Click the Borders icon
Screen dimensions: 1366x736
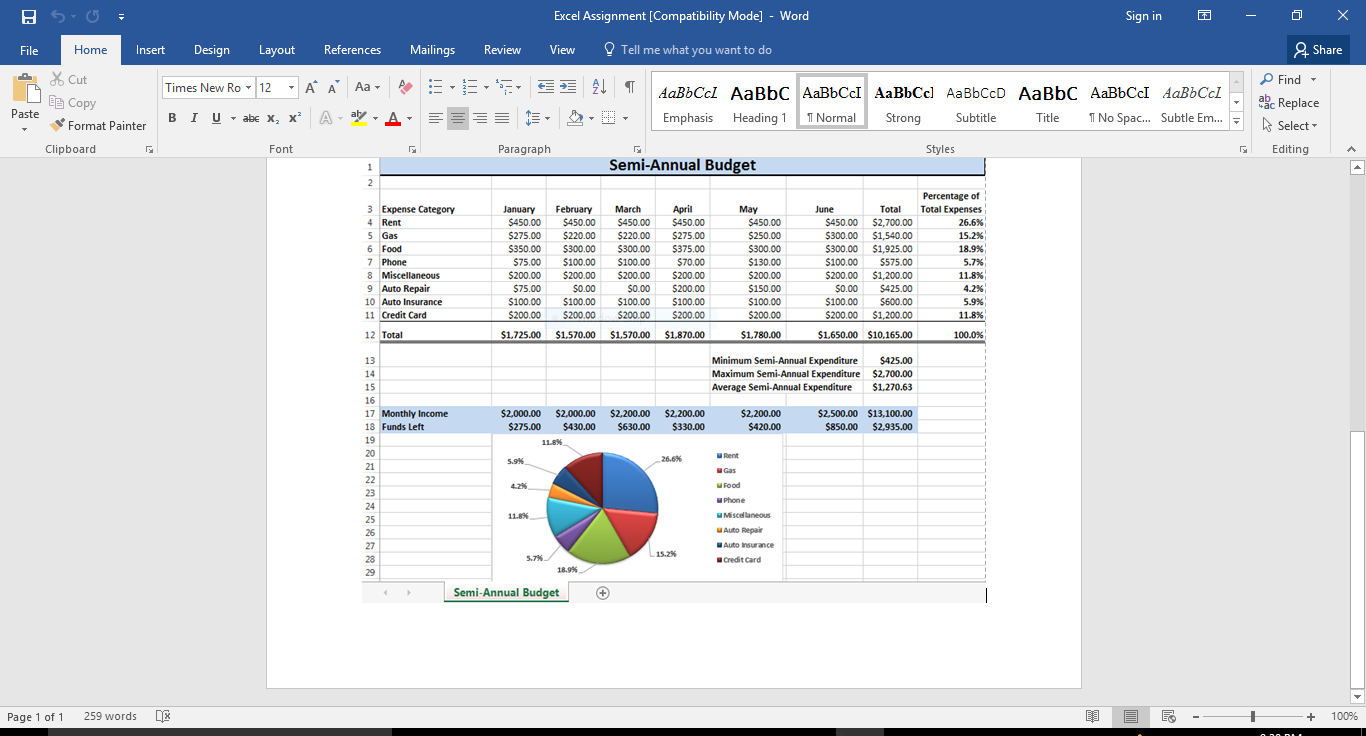607,118
